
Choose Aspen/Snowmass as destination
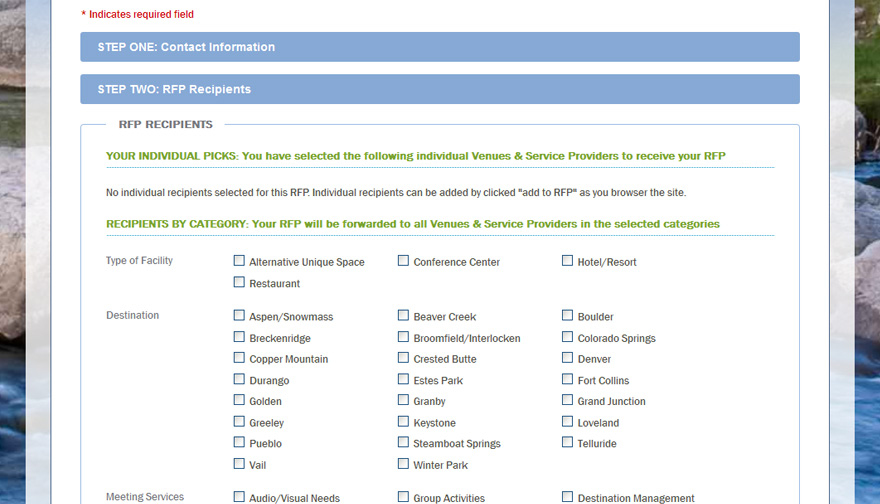[x=239, y=315]
